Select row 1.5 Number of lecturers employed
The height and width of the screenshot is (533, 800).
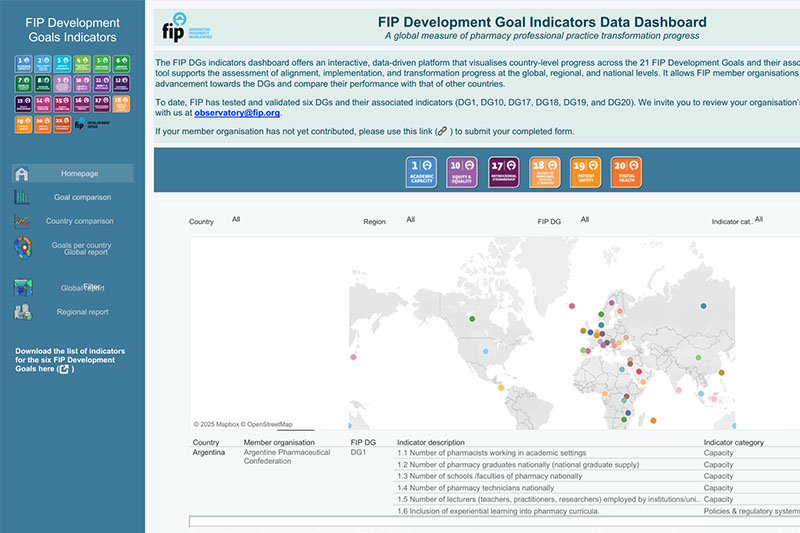coord(548,499)
